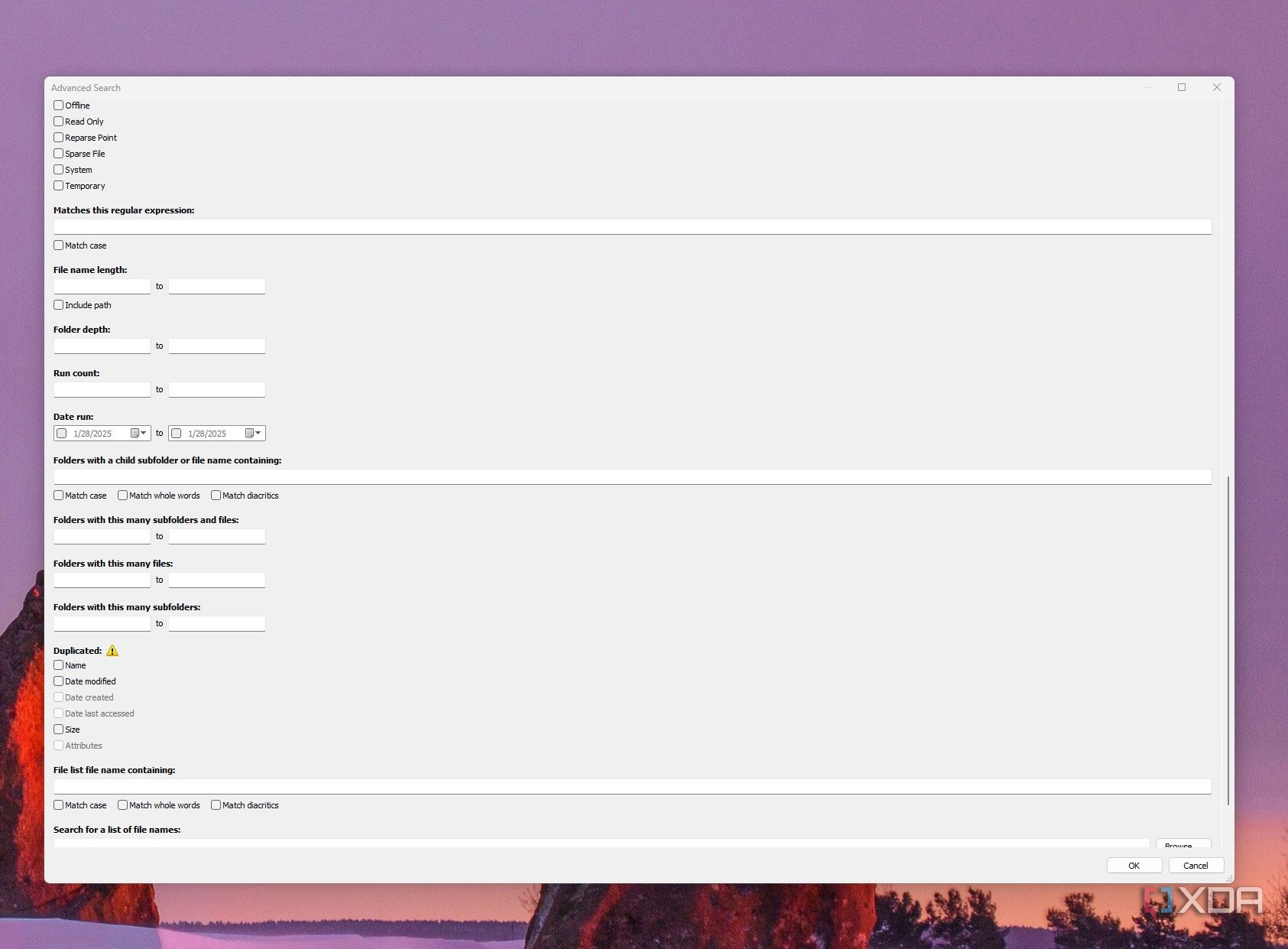
Task: Maximize the Advanced Search window
Action: click(x=1182, y=88)
